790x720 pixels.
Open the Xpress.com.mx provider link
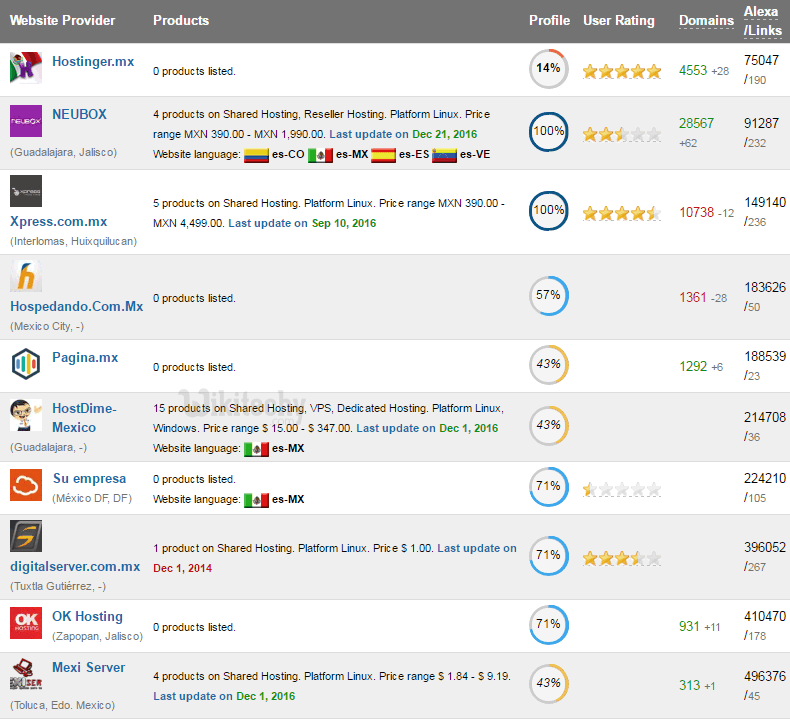coord(59,222)
